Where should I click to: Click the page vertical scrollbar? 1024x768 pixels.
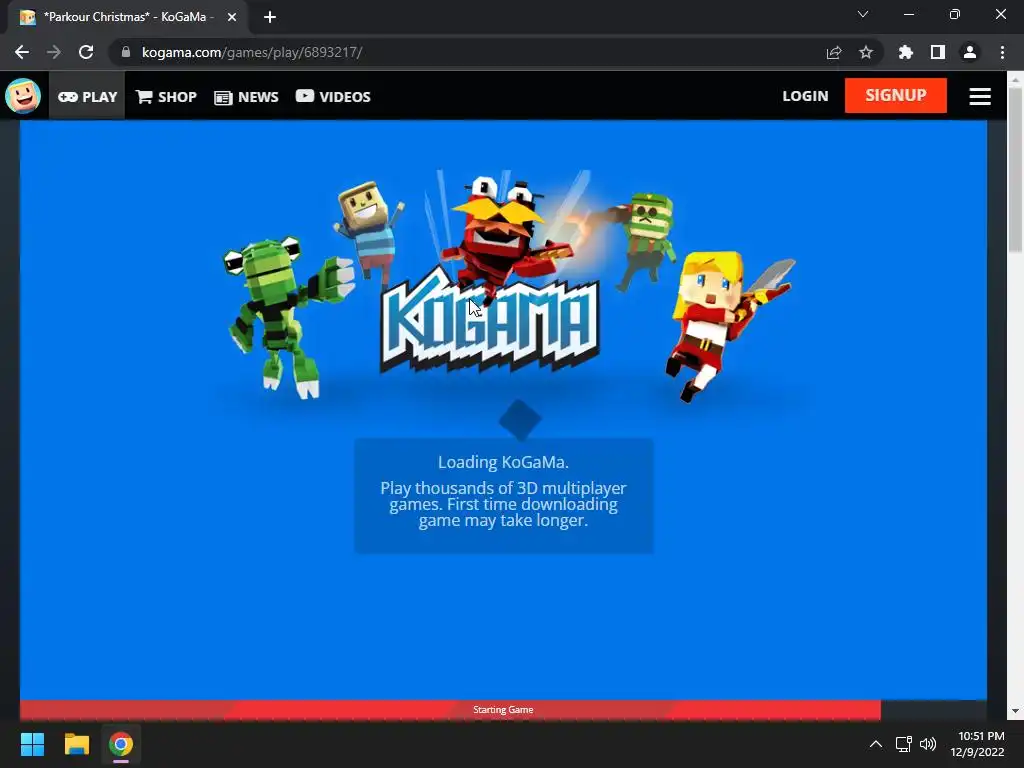tap(1015, 170)
